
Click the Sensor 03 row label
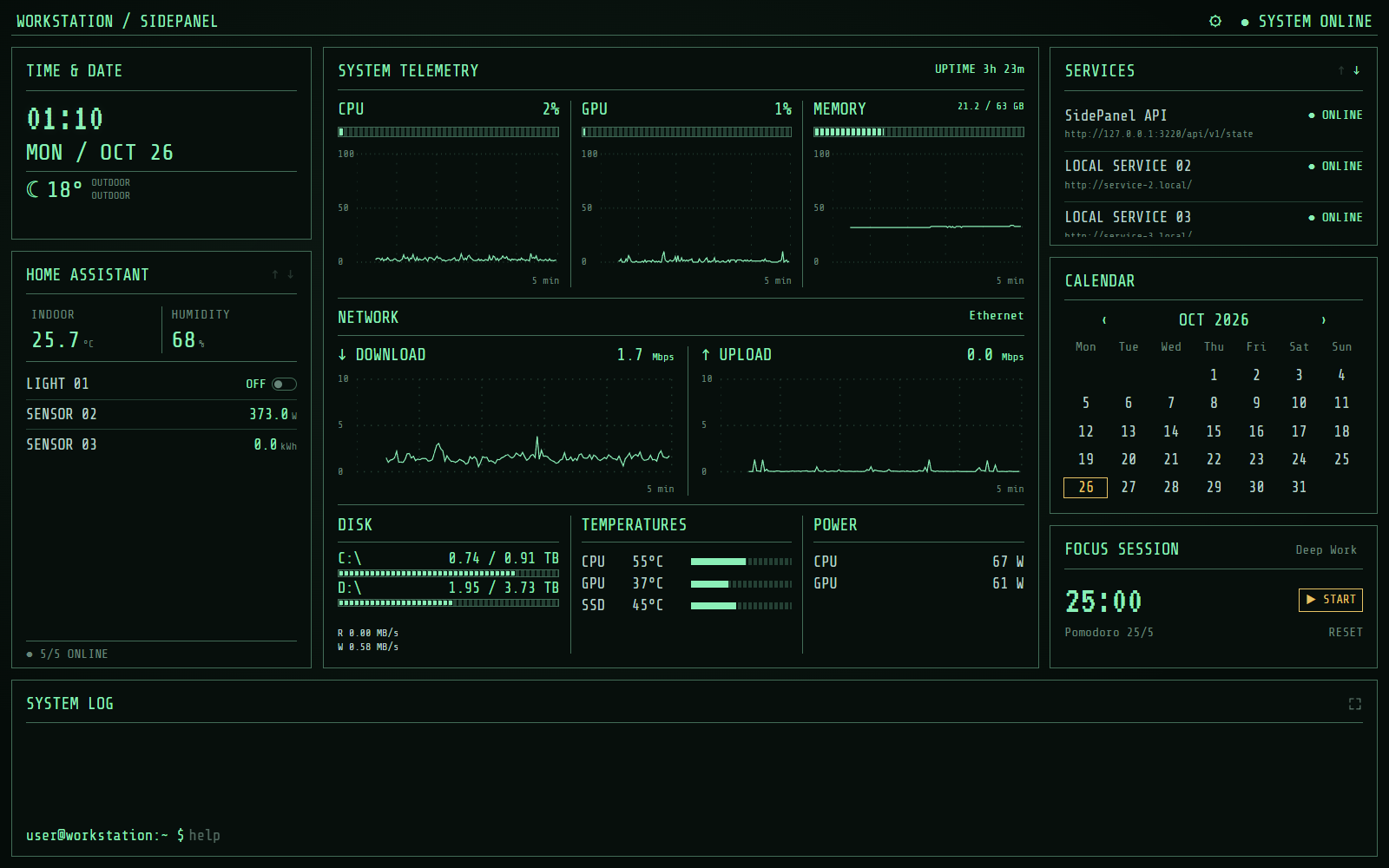pos(62,444)
